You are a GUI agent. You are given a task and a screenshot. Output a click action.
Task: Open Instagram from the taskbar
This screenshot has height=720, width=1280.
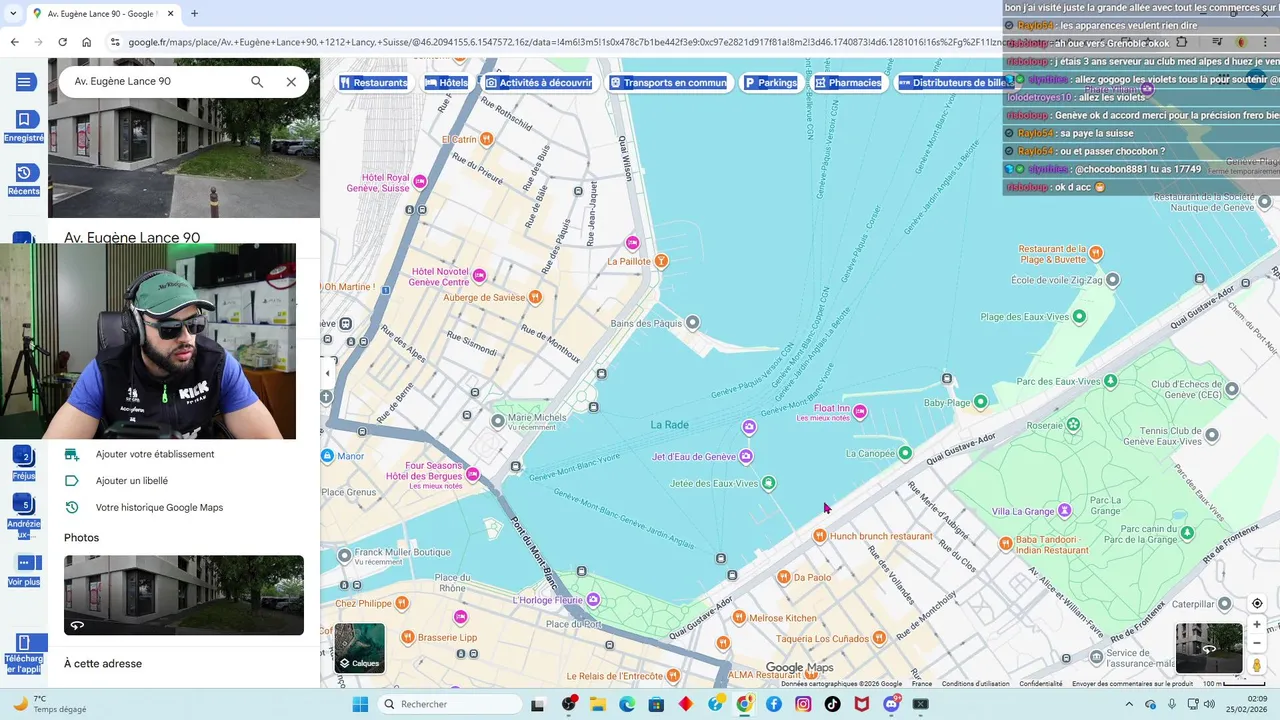[803, 704]
